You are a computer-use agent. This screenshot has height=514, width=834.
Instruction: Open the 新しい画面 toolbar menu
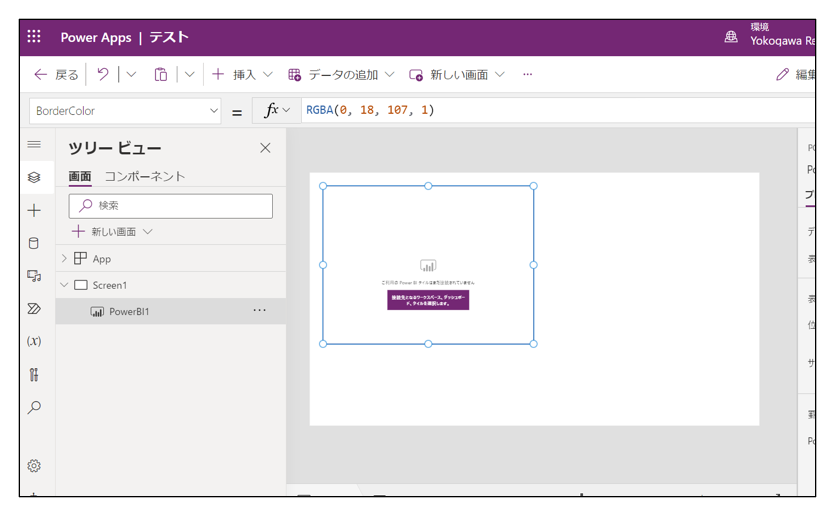456,74
